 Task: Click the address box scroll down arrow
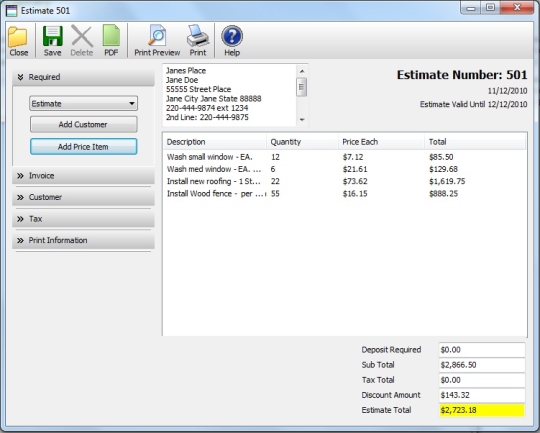(x=302, y=120)
